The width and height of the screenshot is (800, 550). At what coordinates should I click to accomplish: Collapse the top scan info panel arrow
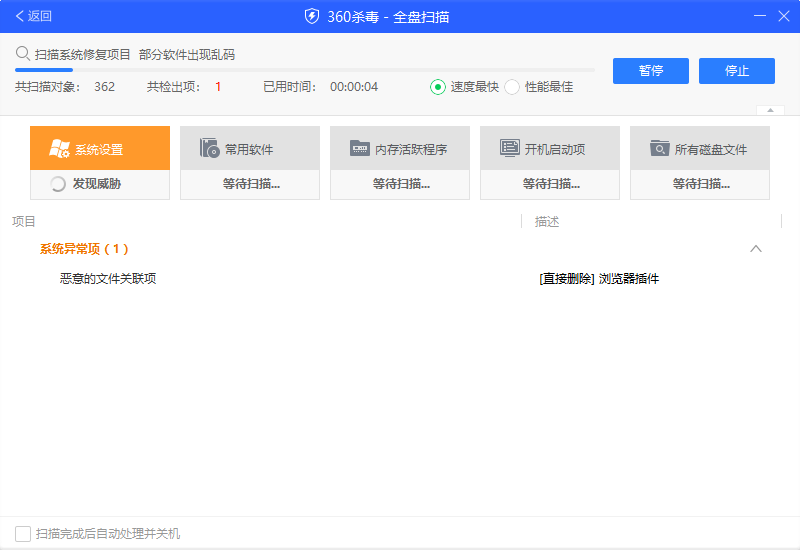[769, 109]
